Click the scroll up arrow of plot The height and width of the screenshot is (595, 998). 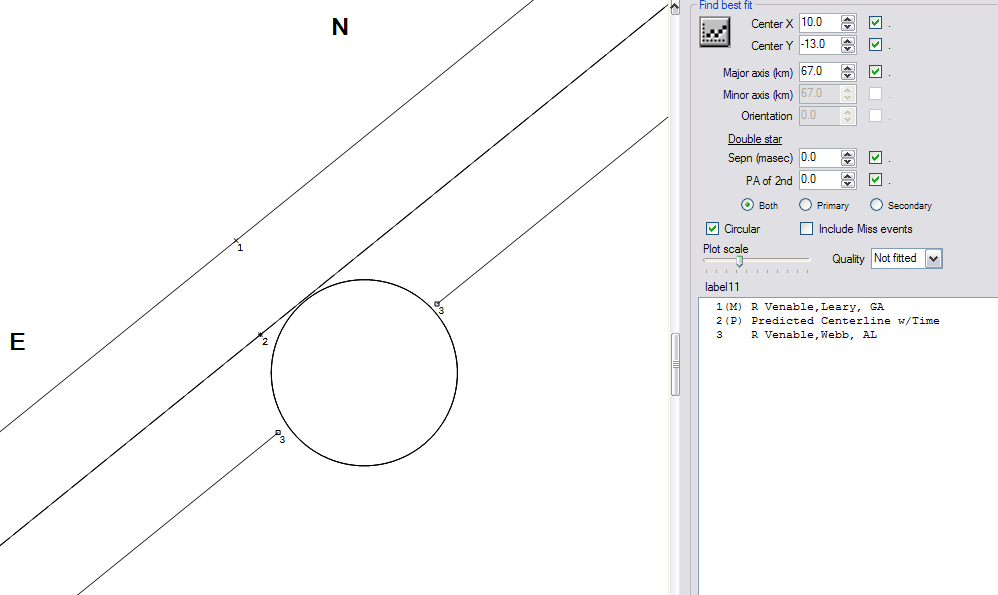675,8
